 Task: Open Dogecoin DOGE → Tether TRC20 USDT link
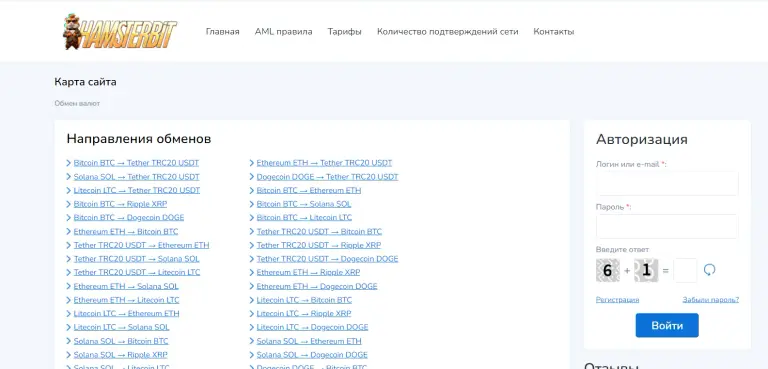pyautogui.click(x=327, y=177)
